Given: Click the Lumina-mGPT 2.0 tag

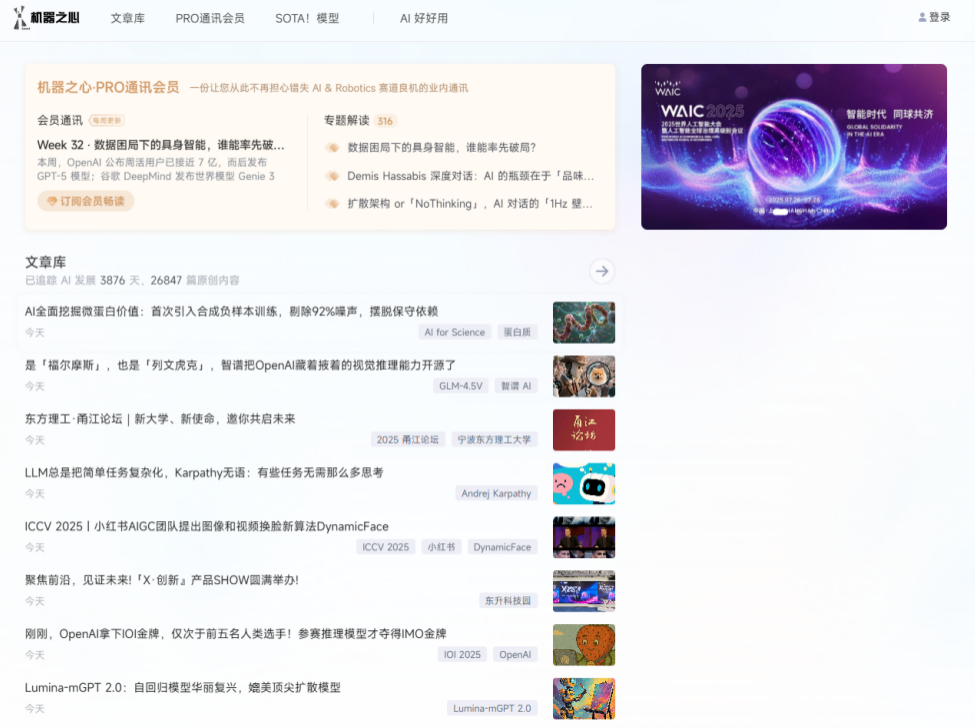Looking at the screenshot, I should pos(492,708).
